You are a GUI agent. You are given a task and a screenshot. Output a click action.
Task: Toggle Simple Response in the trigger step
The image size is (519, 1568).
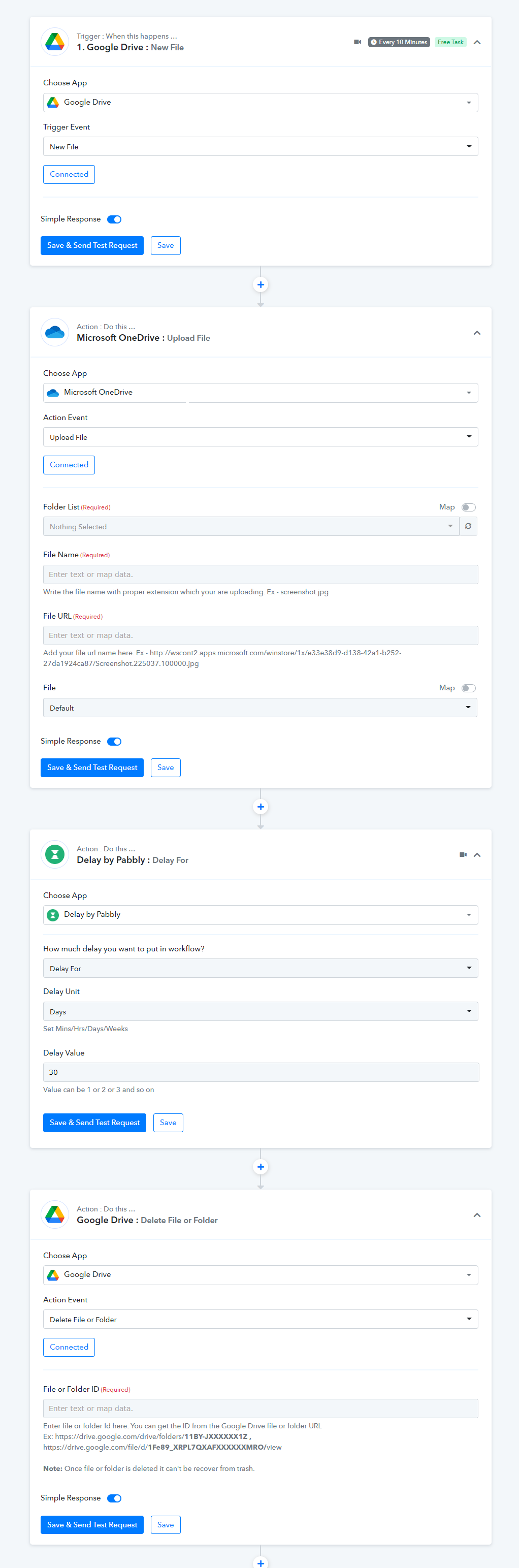[x=114, y=219]
